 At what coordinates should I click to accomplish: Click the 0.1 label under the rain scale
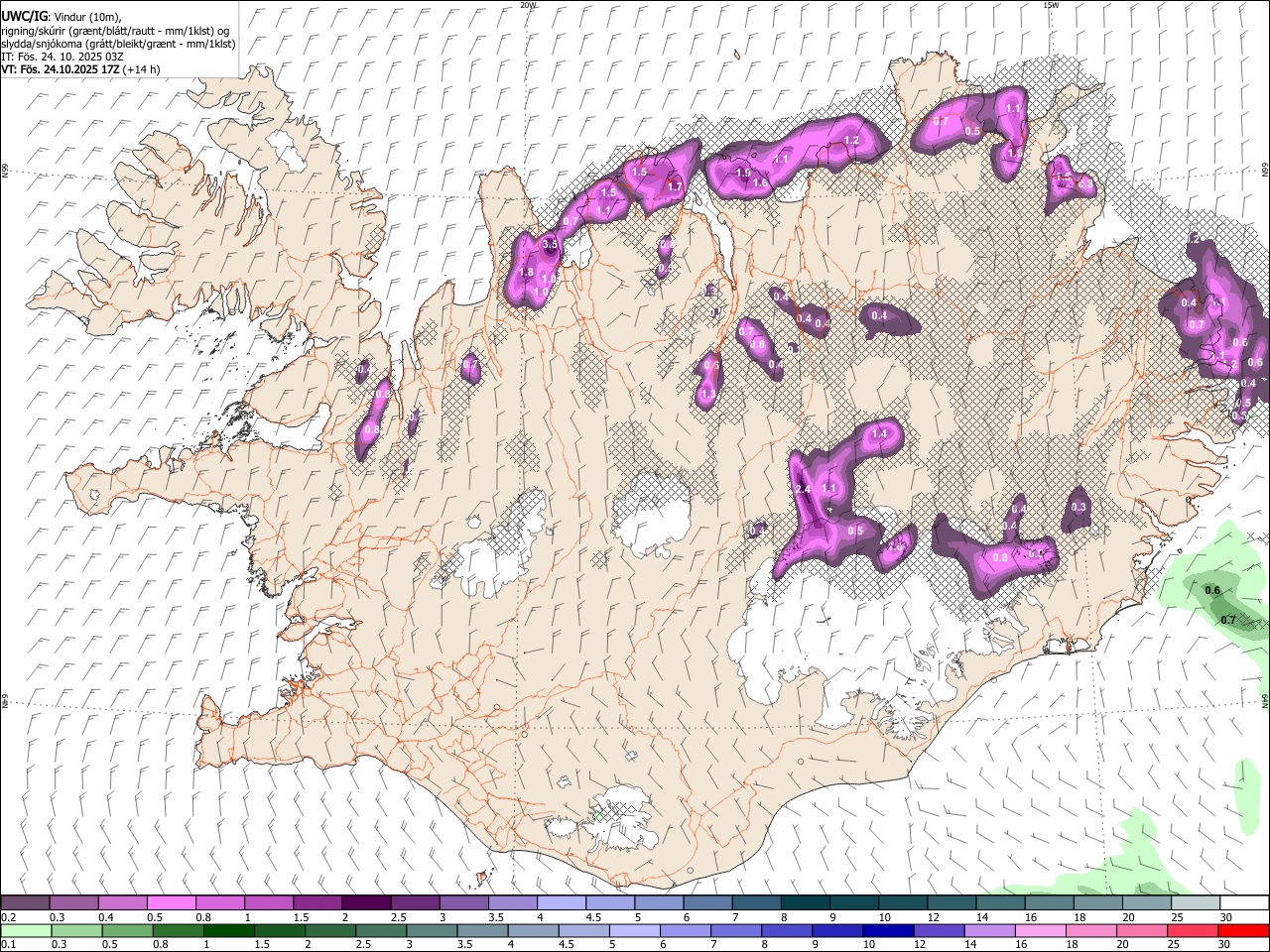(9, 945)
